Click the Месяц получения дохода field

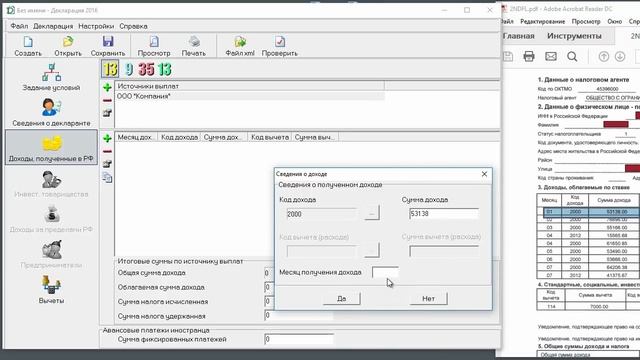[385, 272]
